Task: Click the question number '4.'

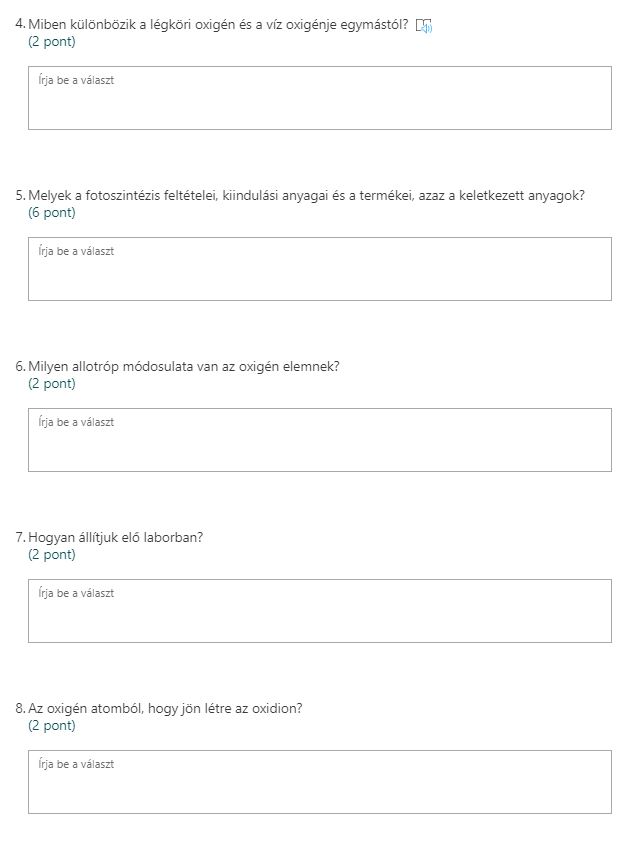Action: [21, 24]
